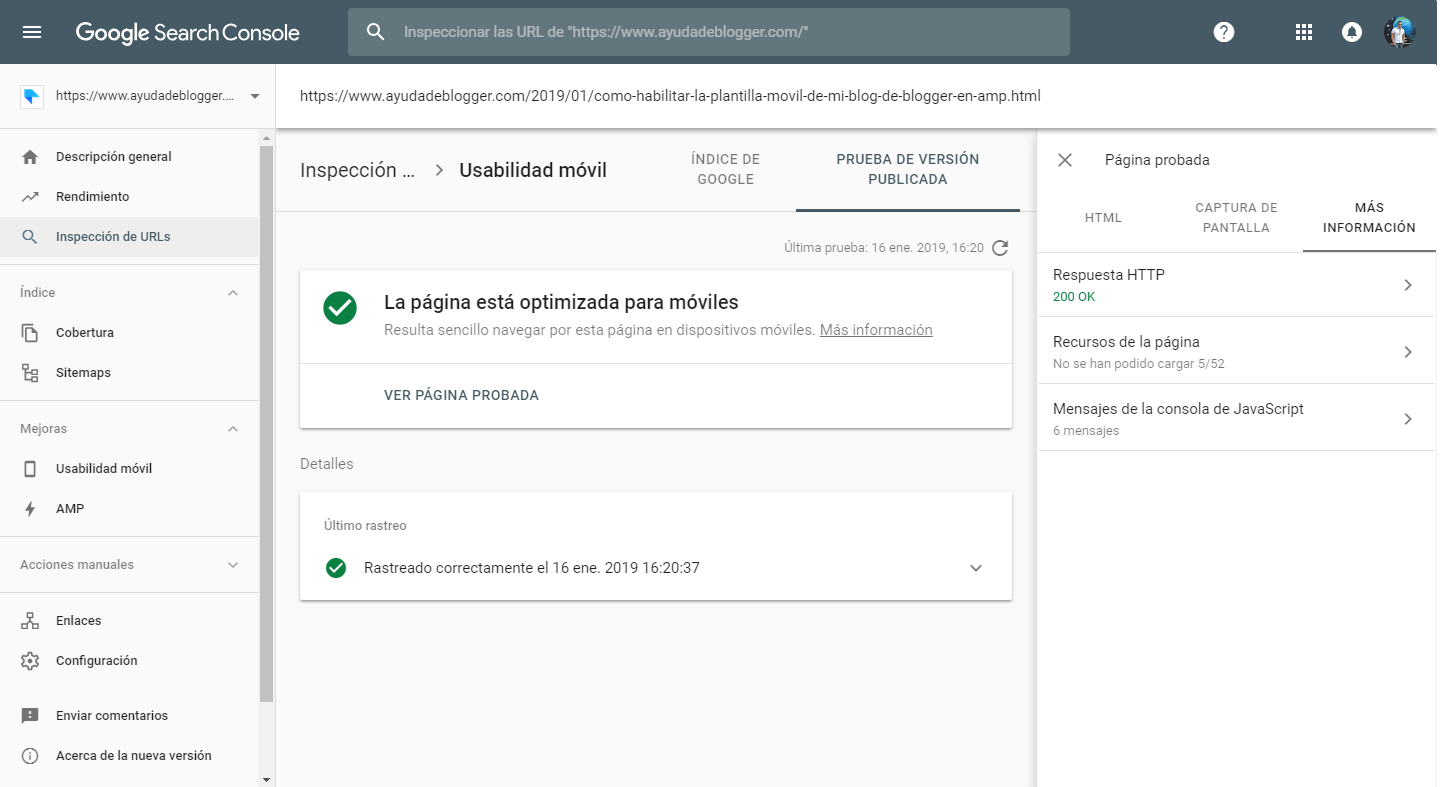Open Sitemaps page
The height and width of the screenshot is (787, 1440).
pos(130,373)
